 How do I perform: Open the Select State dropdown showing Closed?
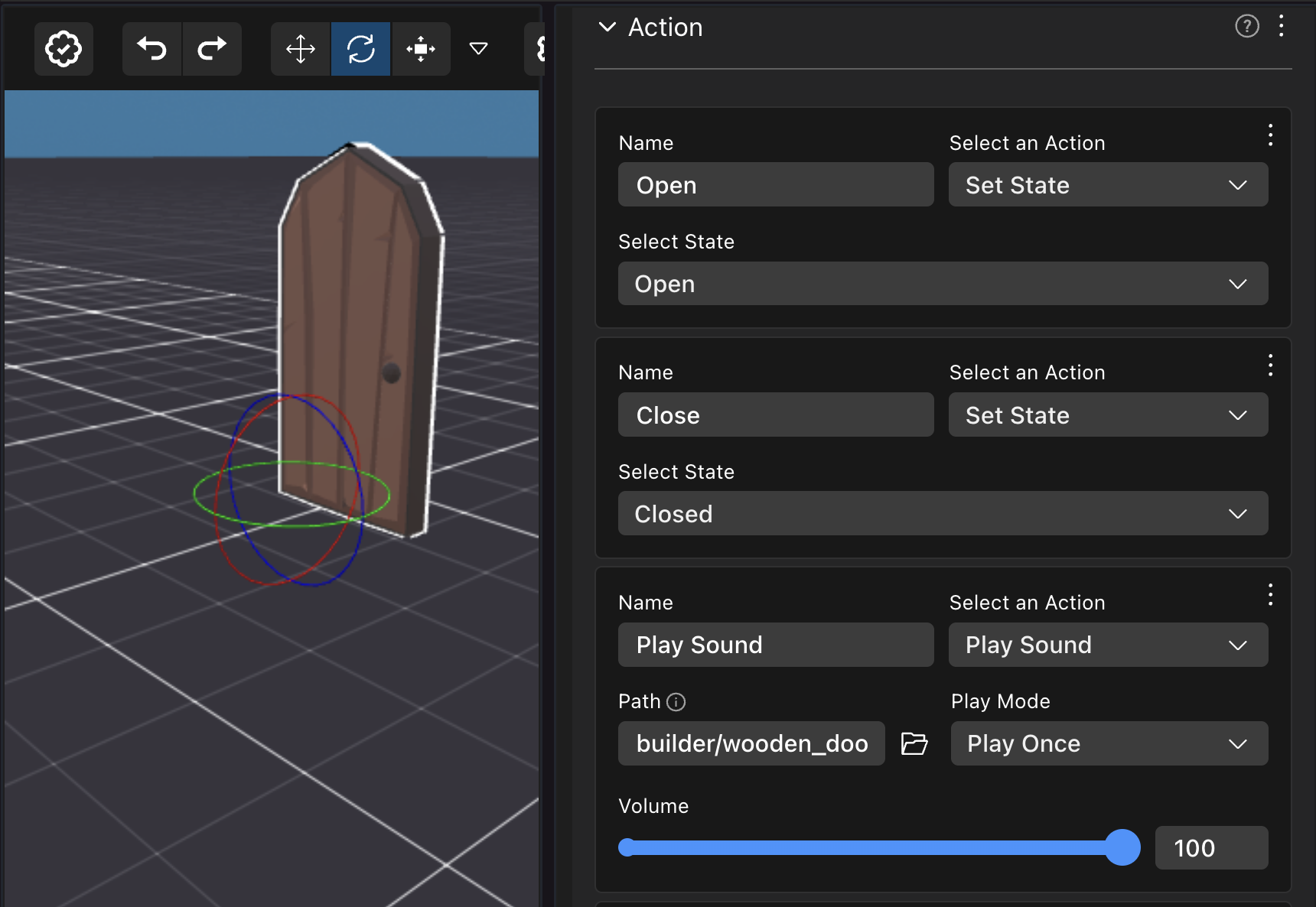tap(943, 514)
